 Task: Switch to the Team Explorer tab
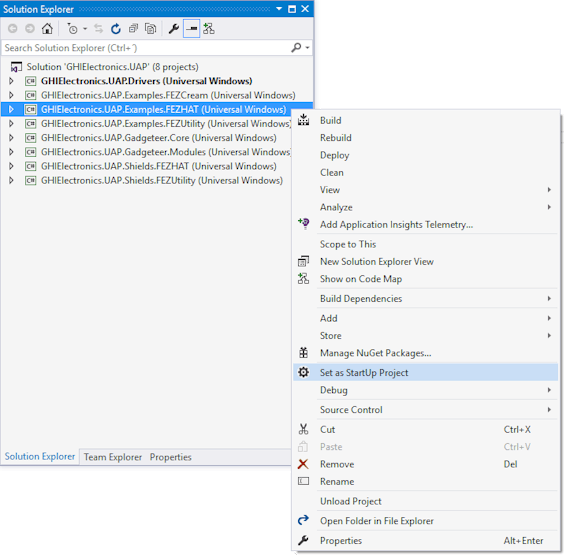tap(113, 457)
